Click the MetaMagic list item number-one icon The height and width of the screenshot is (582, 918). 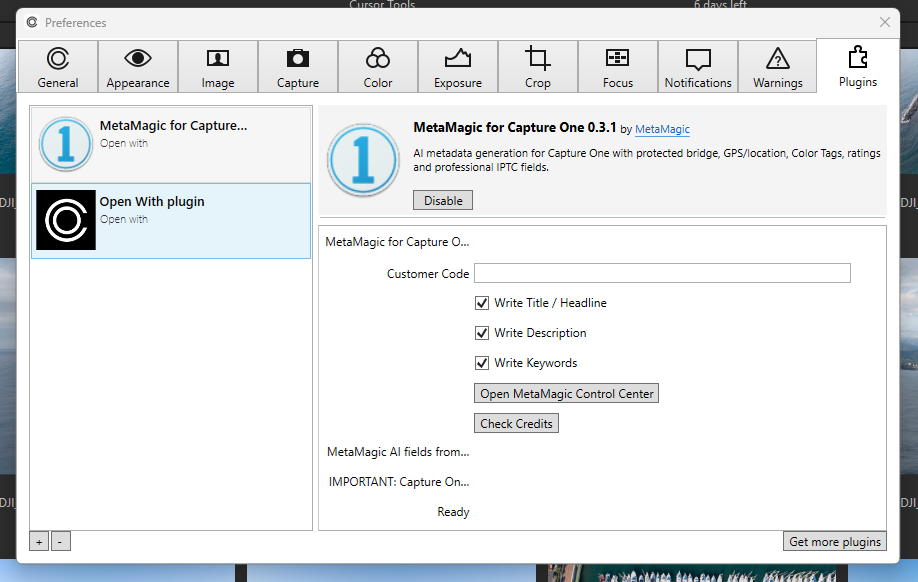point(66,144)
